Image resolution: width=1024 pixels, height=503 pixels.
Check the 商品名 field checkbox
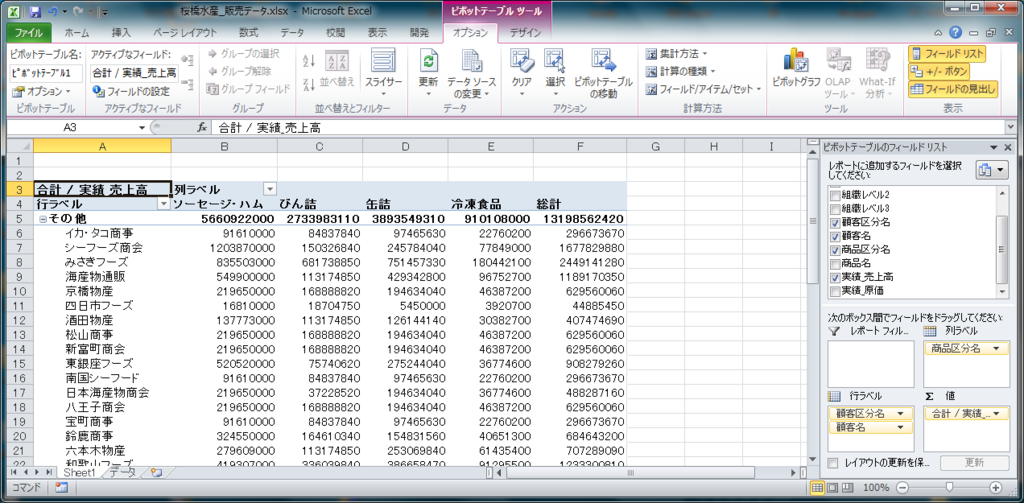pos(835,263)
